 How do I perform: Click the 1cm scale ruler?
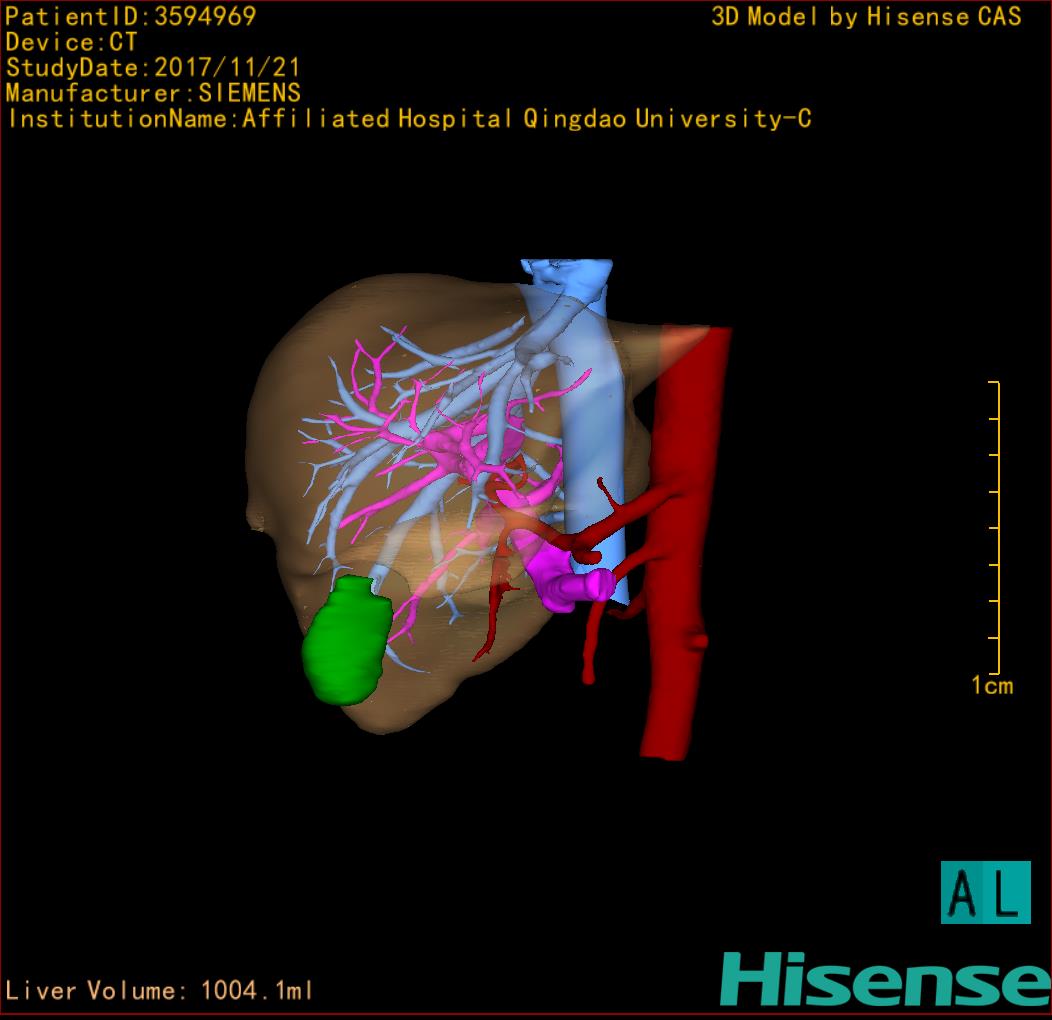[x=996, y=527]
